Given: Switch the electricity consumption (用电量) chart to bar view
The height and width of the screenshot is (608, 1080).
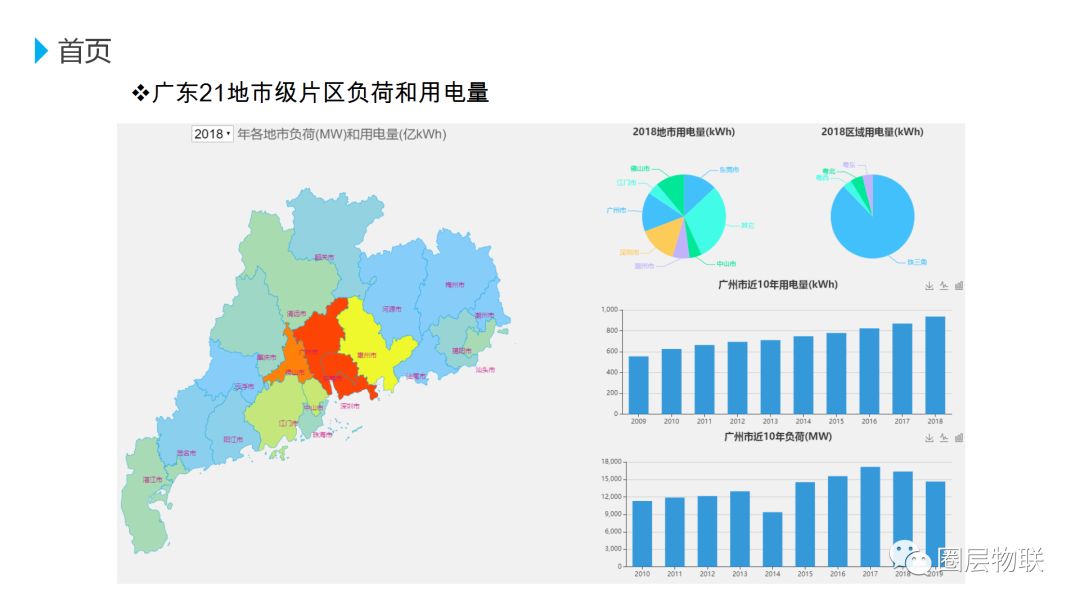Looking at the screenshot, I should point(959,286).
